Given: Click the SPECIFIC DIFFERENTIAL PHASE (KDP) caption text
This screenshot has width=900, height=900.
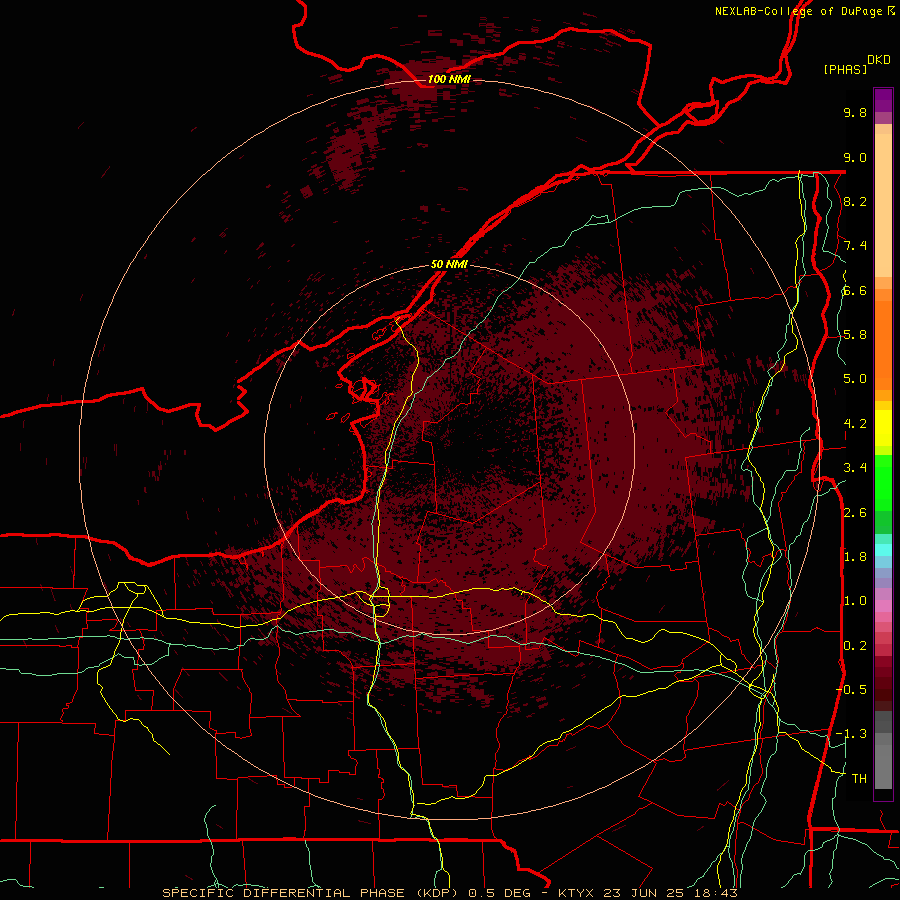Looking at the screenshot, I should 310,893.
